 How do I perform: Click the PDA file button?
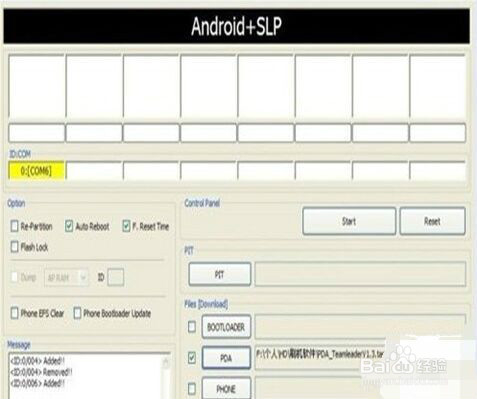tap(226, 358)
